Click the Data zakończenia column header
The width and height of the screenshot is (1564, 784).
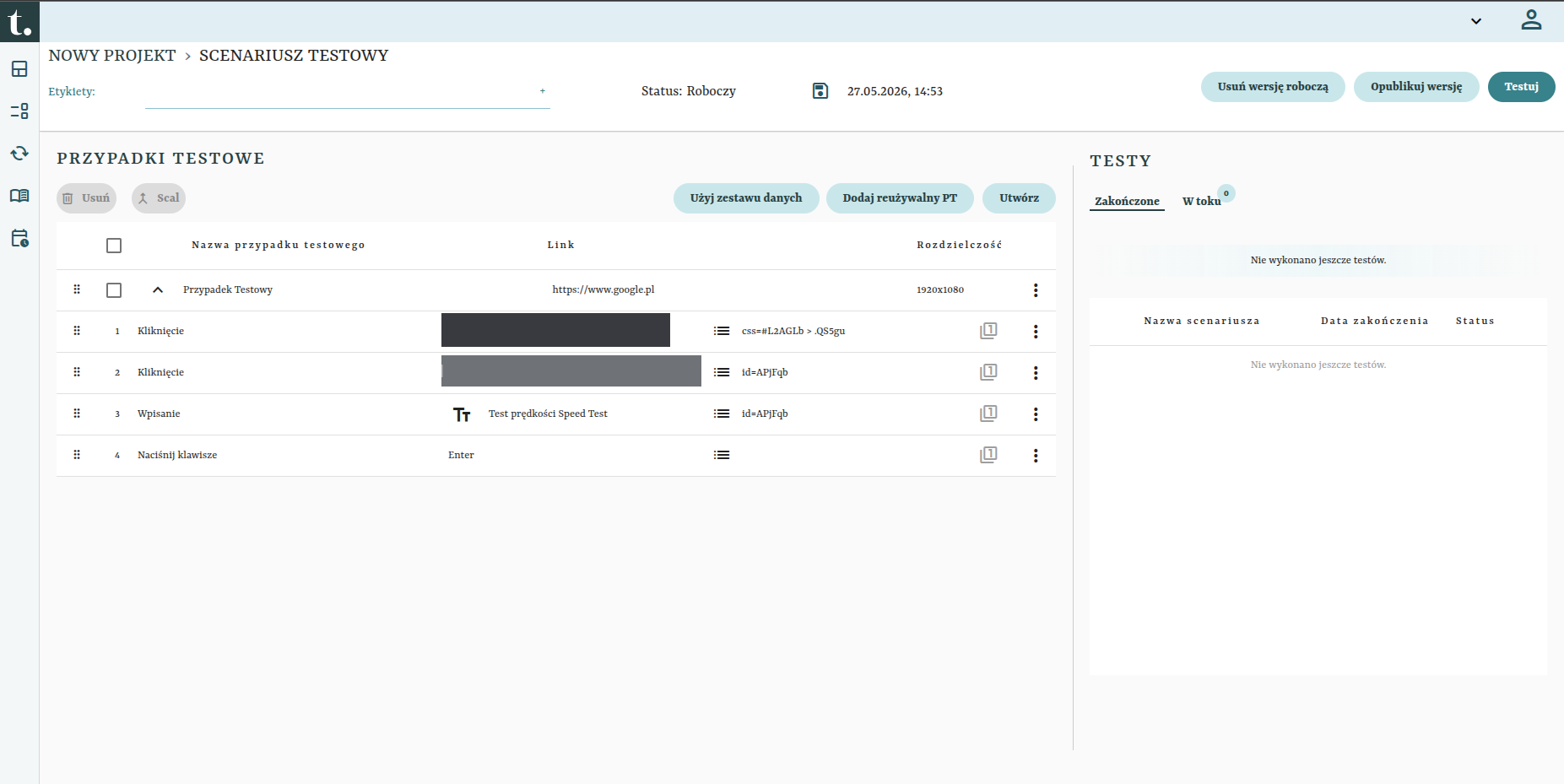[1374, 322]
